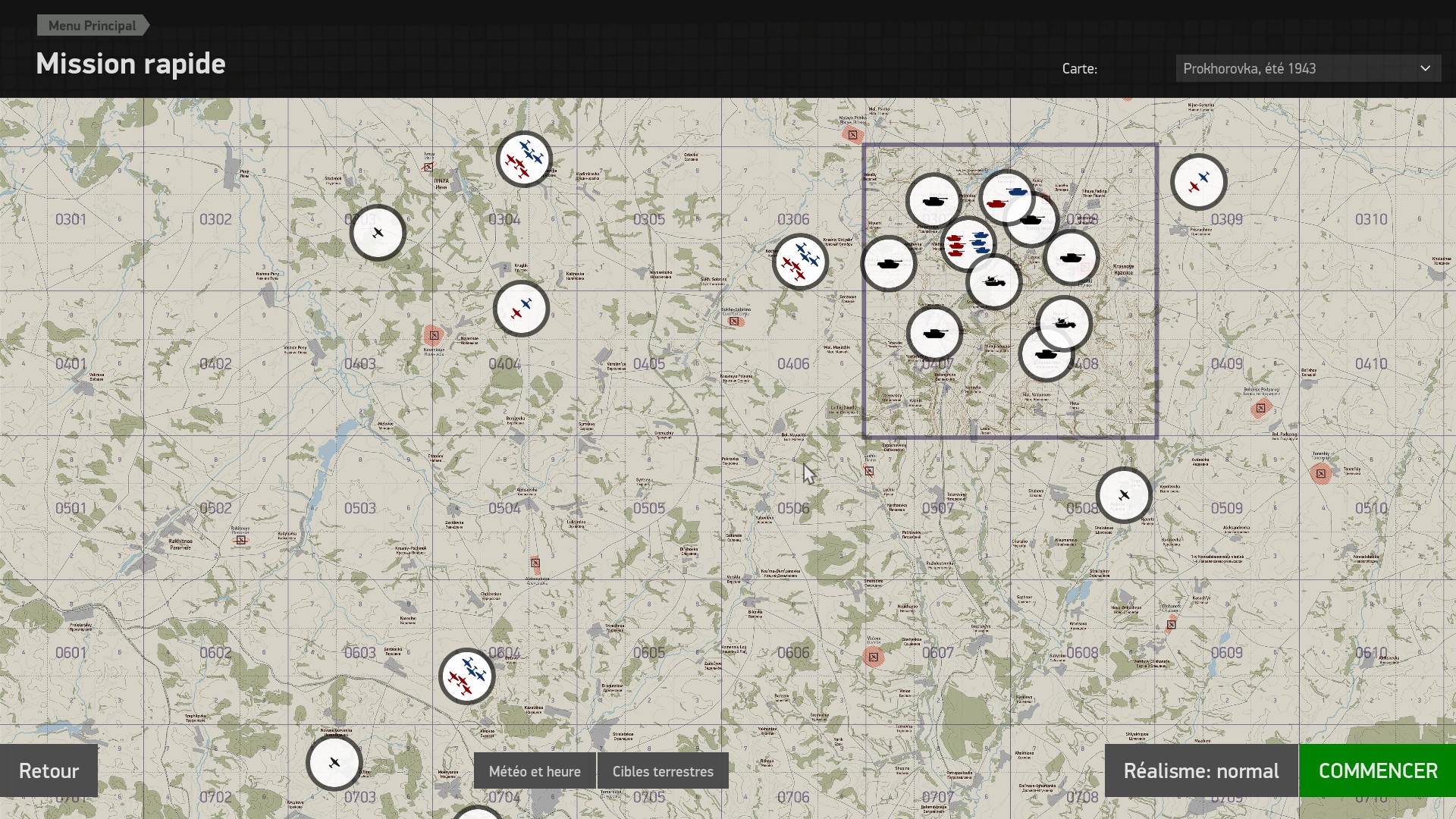Open the Cibles terrestres tab

click(663, 770)
